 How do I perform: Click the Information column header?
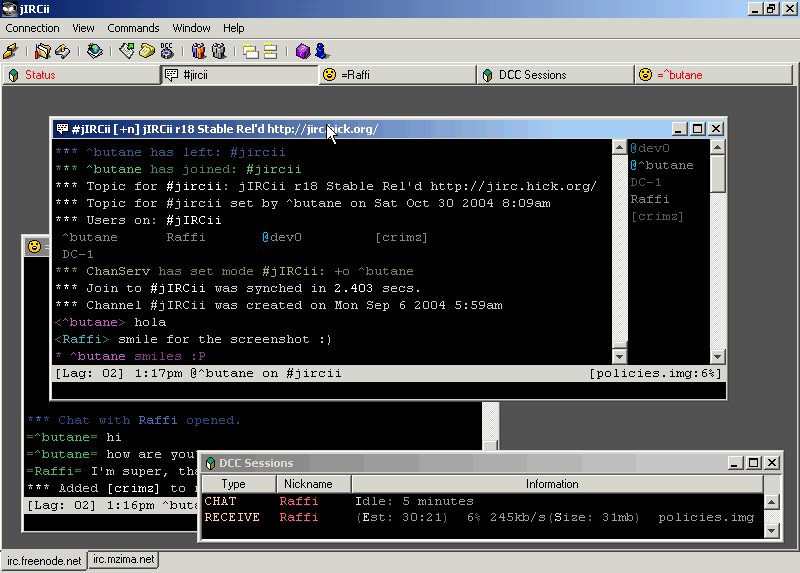[557, 484]
